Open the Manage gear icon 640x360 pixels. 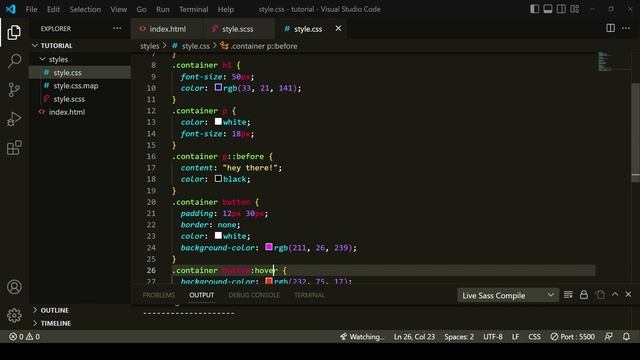[x=14, y=316]
